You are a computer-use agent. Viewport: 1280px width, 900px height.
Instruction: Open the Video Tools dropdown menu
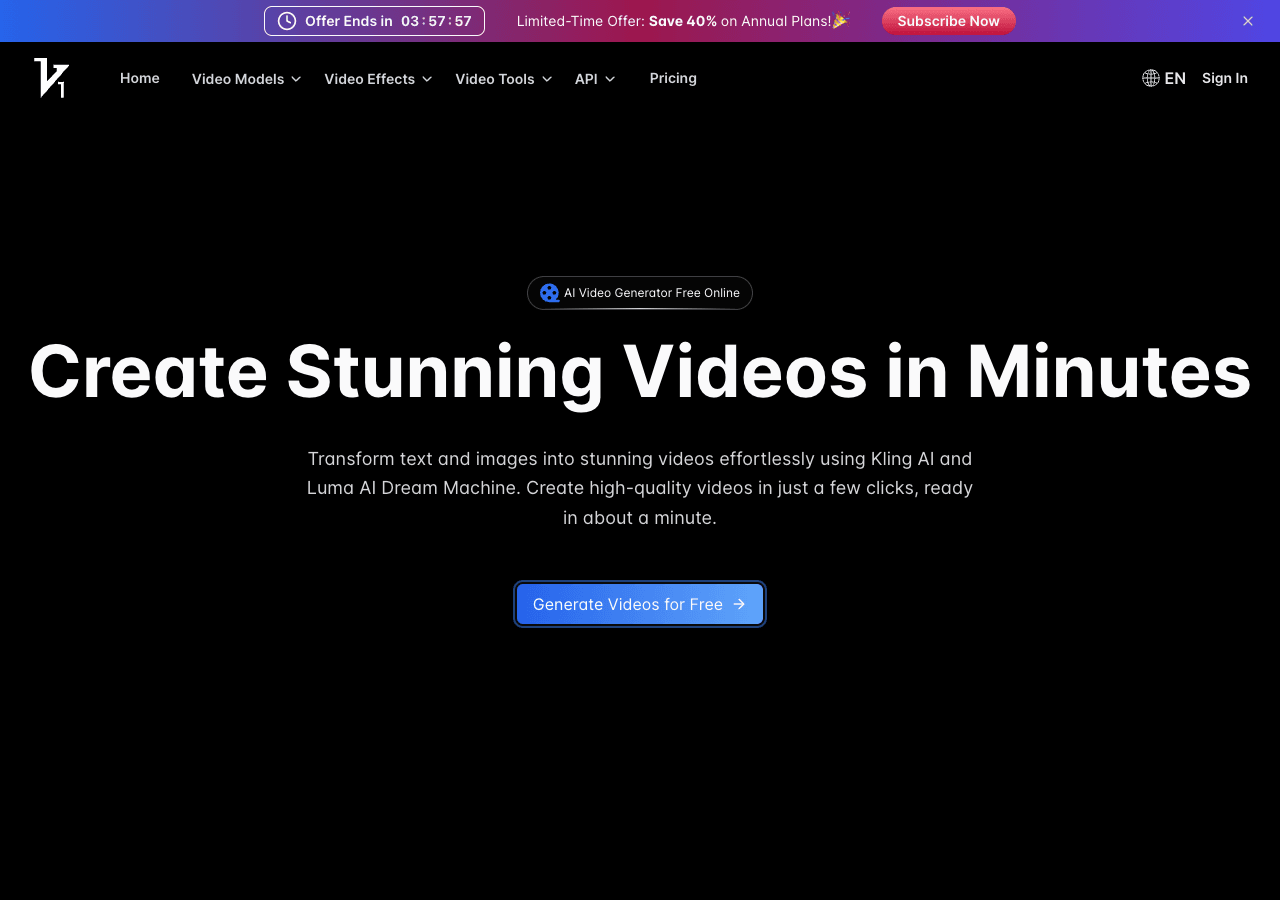[503, 79]
